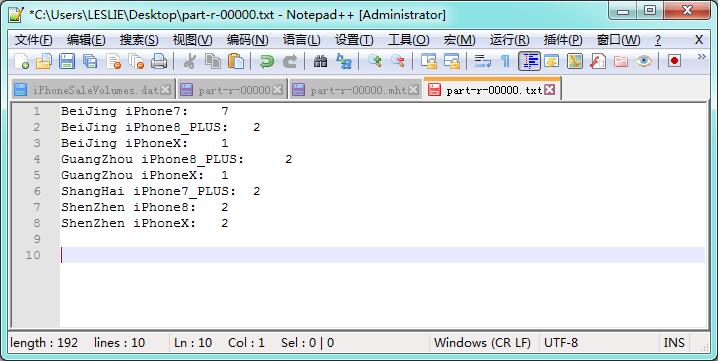Show the Document Map icon

coord(575,61)
